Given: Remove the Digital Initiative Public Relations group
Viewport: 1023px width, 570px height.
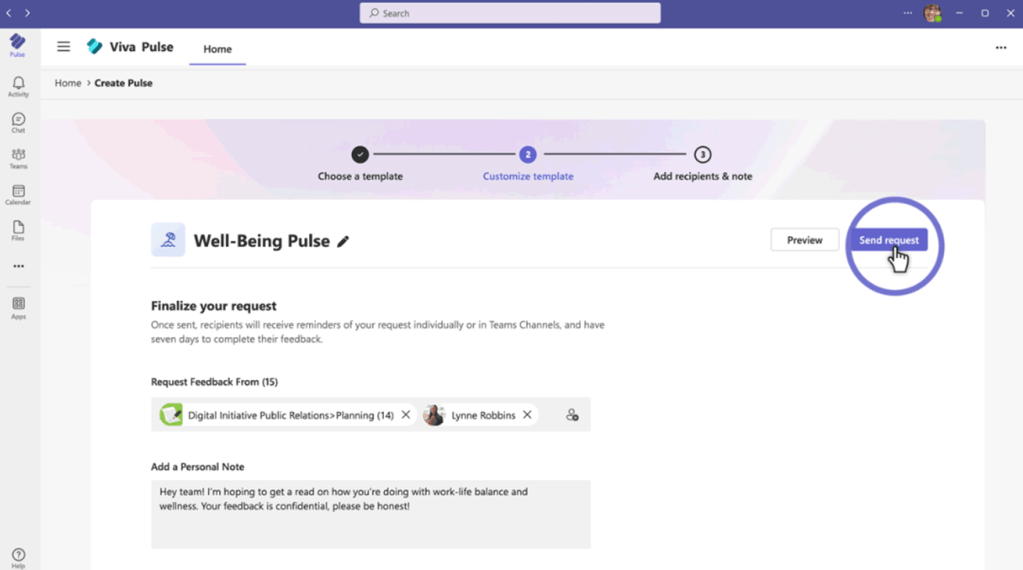Looking at the screenshot, I should tap(406, 415).
